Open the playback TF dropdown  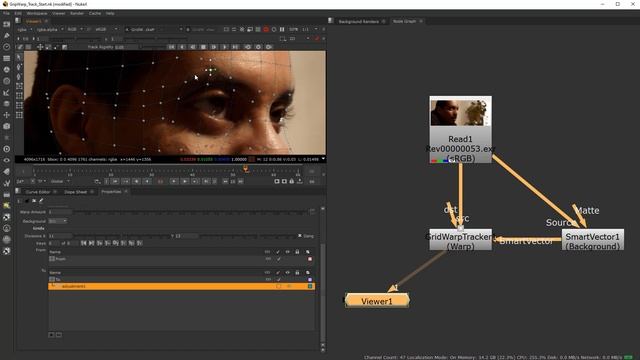tap(42, 181)
